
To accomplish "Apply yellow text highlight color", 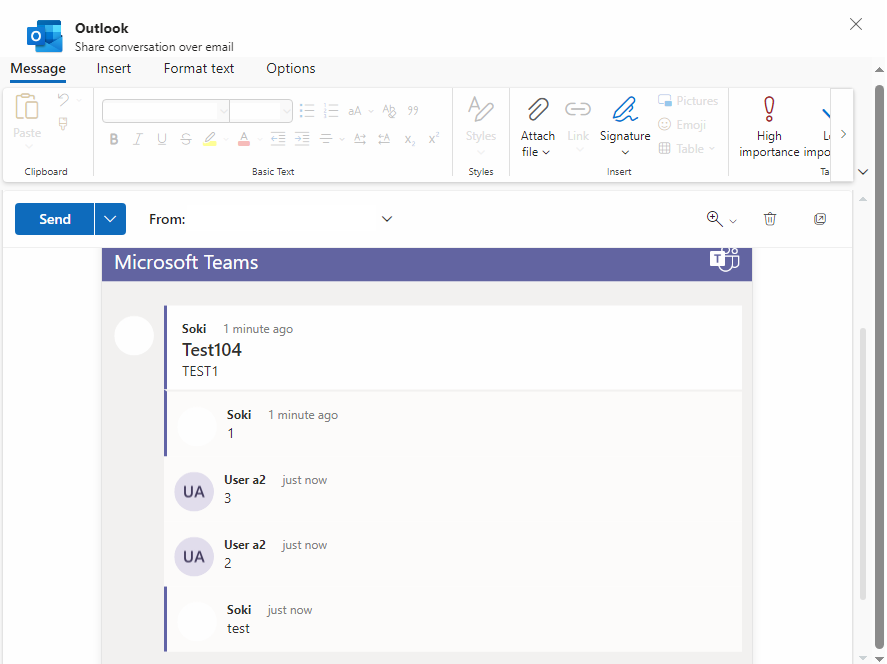I will pos(210,139).
